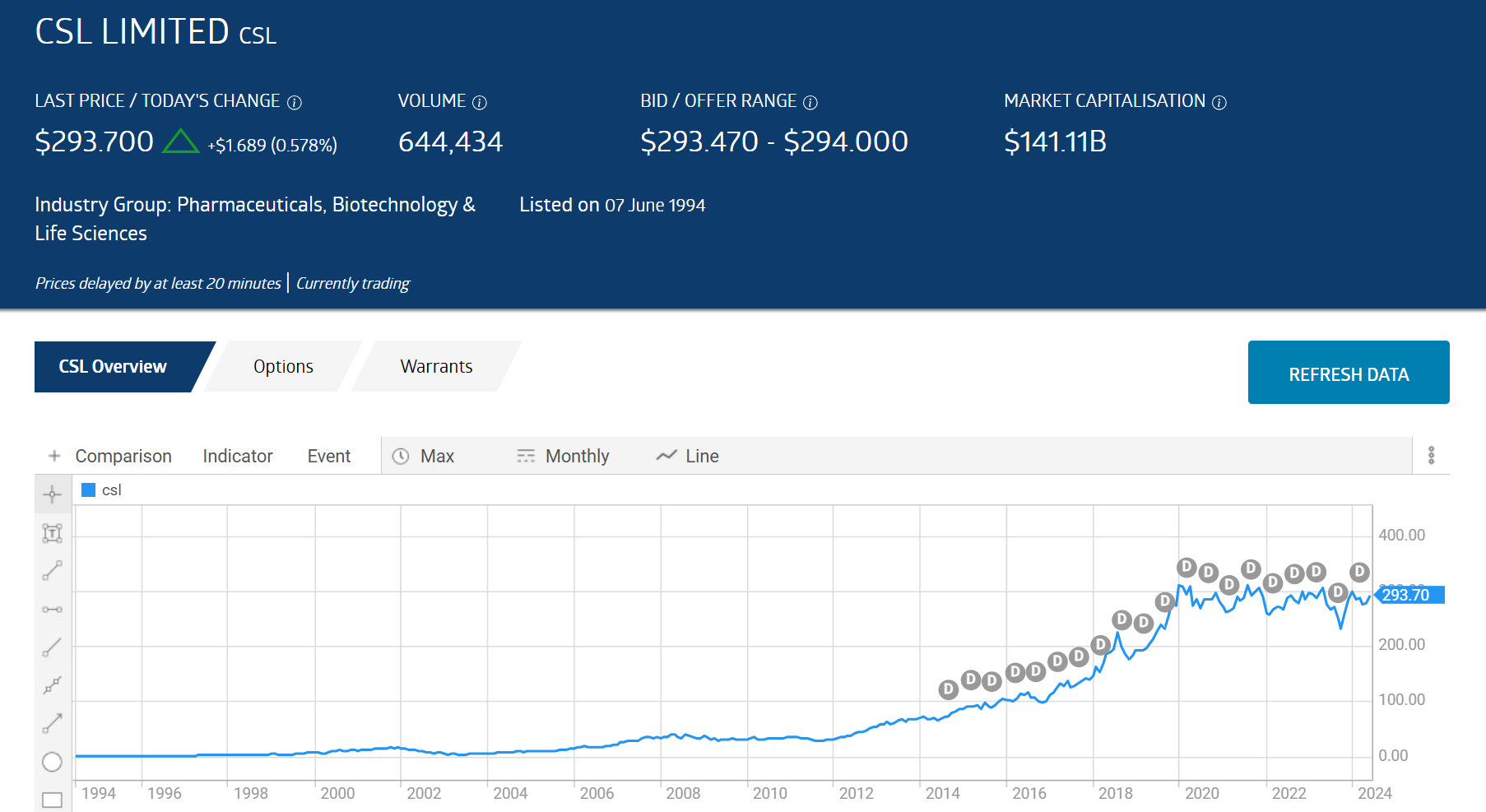Image resolution: width=1486 pixels, height=812 pixels.
Task: Click the 'Prices delayed by at least 20 minutes' text
Action: [x=158, y=283]
